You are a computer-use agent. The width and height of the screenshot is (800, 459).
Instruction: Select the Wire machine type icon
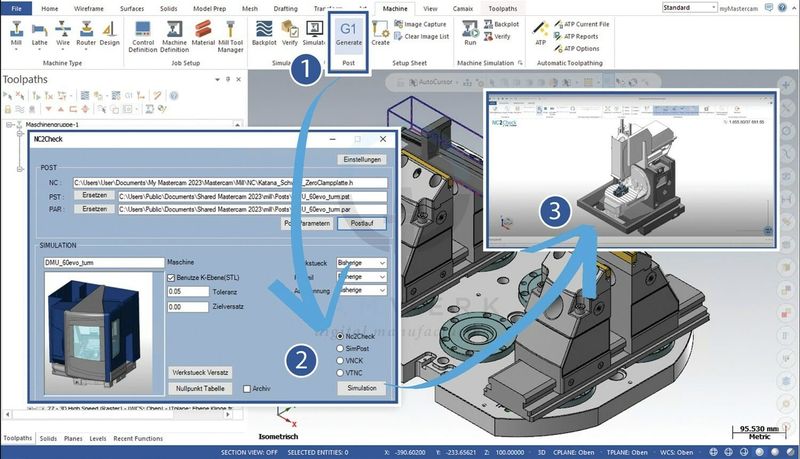pos(63,34)
